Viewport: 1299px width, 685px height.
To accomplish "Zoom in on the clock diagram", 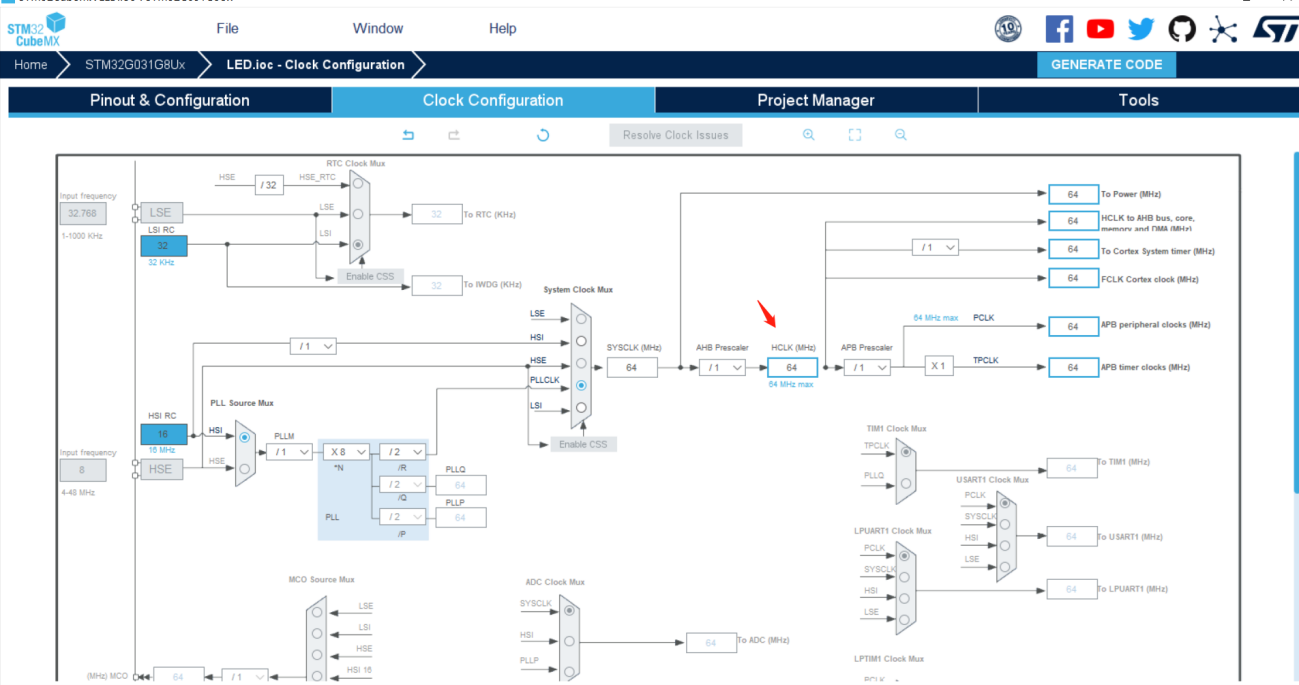I will click(809, 135).
